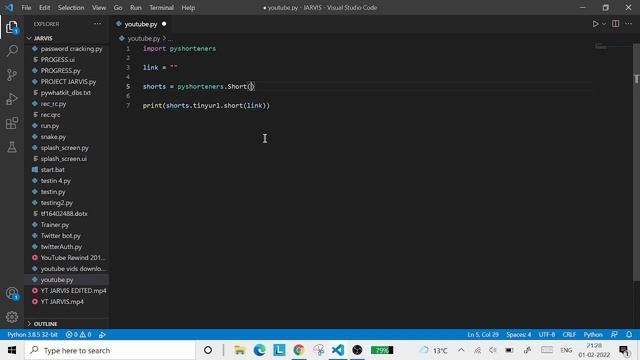Open pywhatkit_dbs.txt file
The height and width of the screenshot is (360, 640).
point(66,93)
